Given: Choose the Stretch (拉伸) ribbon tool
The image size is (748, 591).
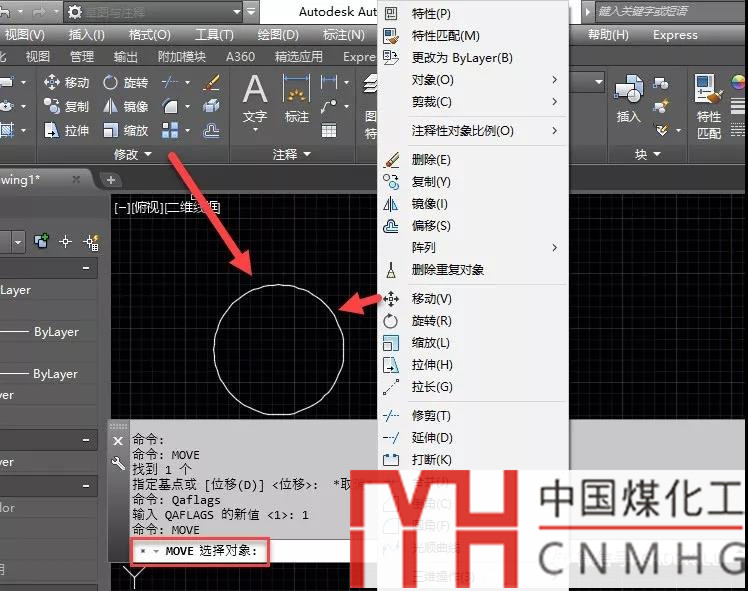Looking at the screenshot, I should click(x=66, y=130).
